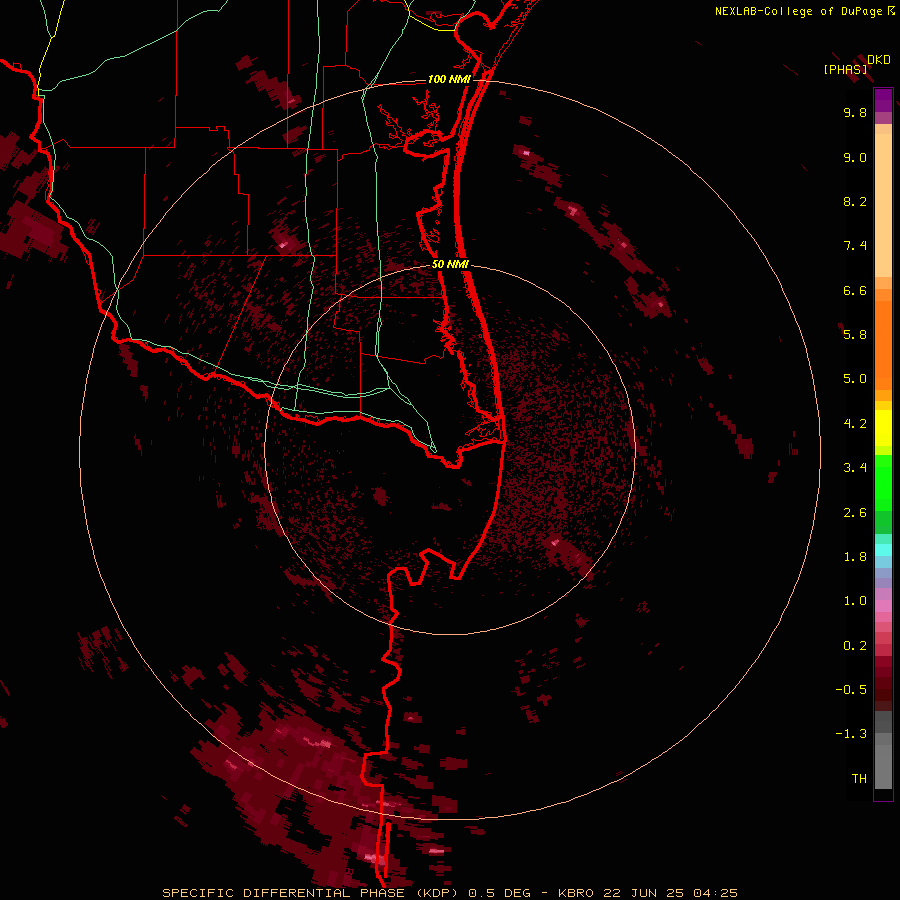Click the -0.5 value on the legend
The height and width of the screenshot is (900, 900).
tap(851, 690)
